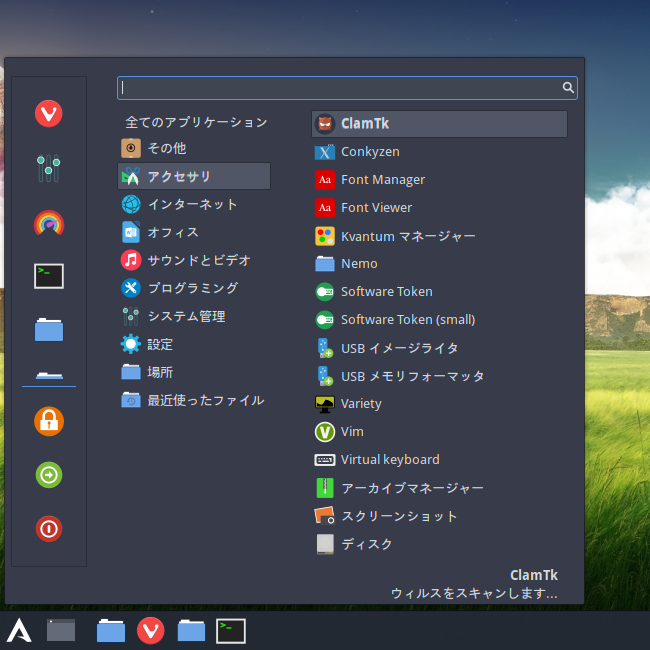Viewport: 650px width, 650px height.
Task: Select サウンドとビデオ category
Action: click(194, 260)
